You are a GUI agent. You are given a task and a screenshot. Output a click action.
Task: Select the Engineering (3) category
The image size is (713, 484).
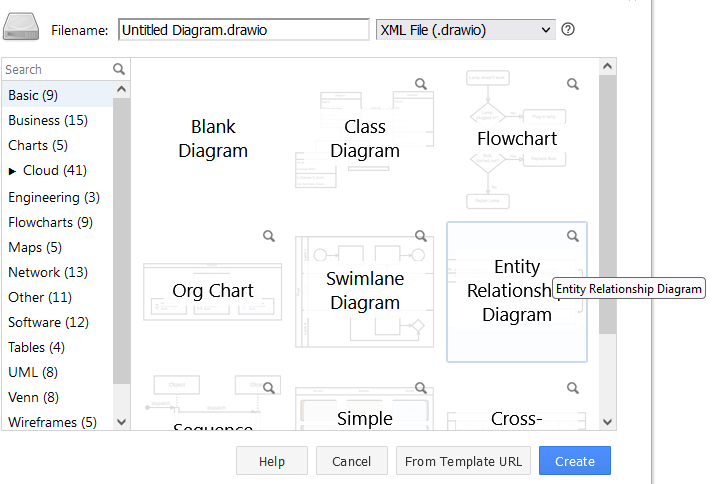click(57, 197)
